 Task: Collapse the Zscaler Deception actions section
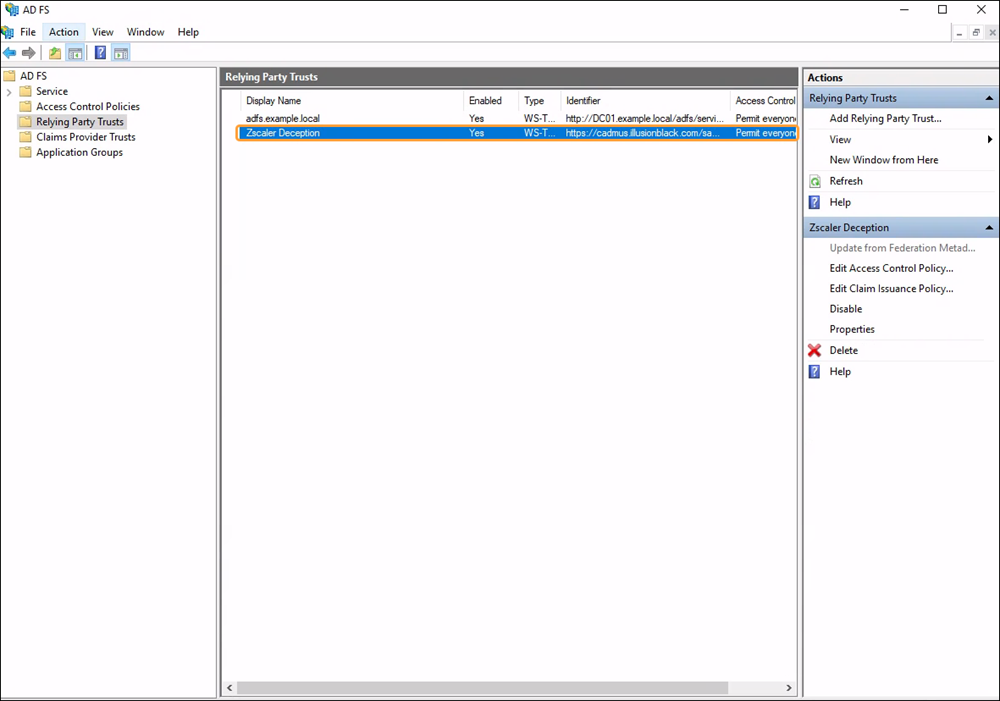click(x=988, y=227)
